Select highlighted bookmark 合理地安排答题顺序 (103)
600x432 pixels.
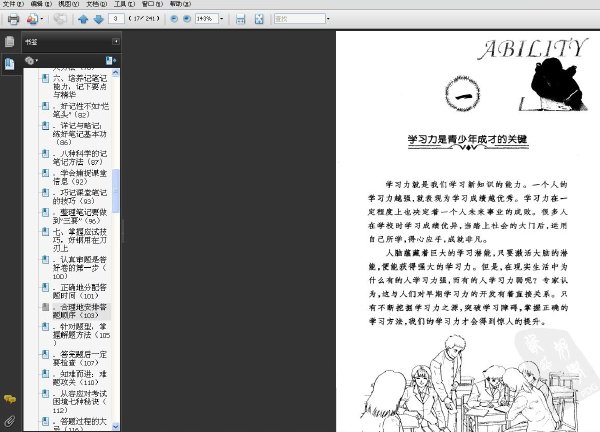coord(81,311)
